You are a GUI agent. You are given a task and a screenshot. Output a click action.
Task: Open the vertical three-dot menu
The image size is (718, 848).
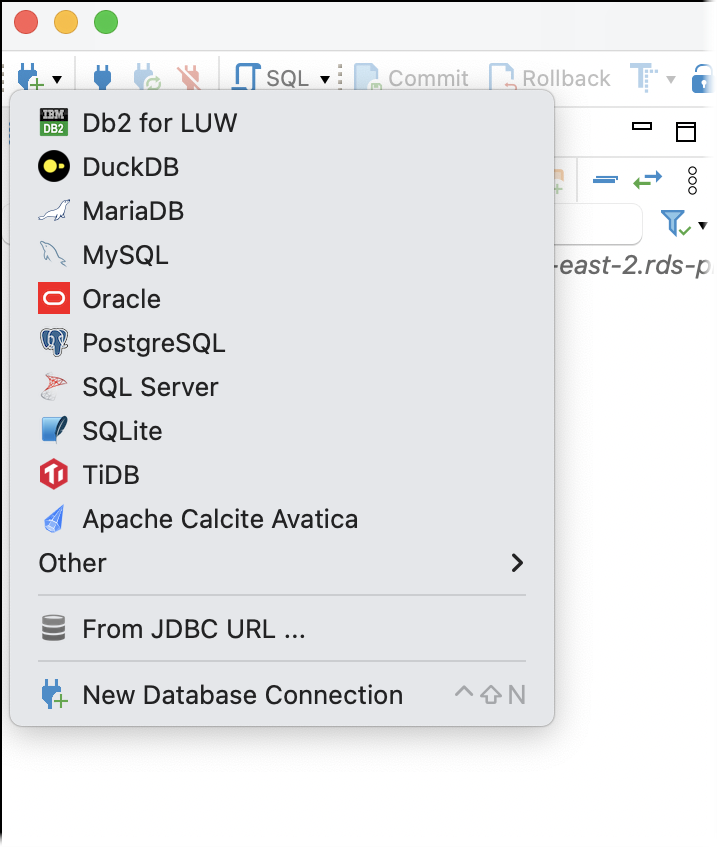click(694, 181)
